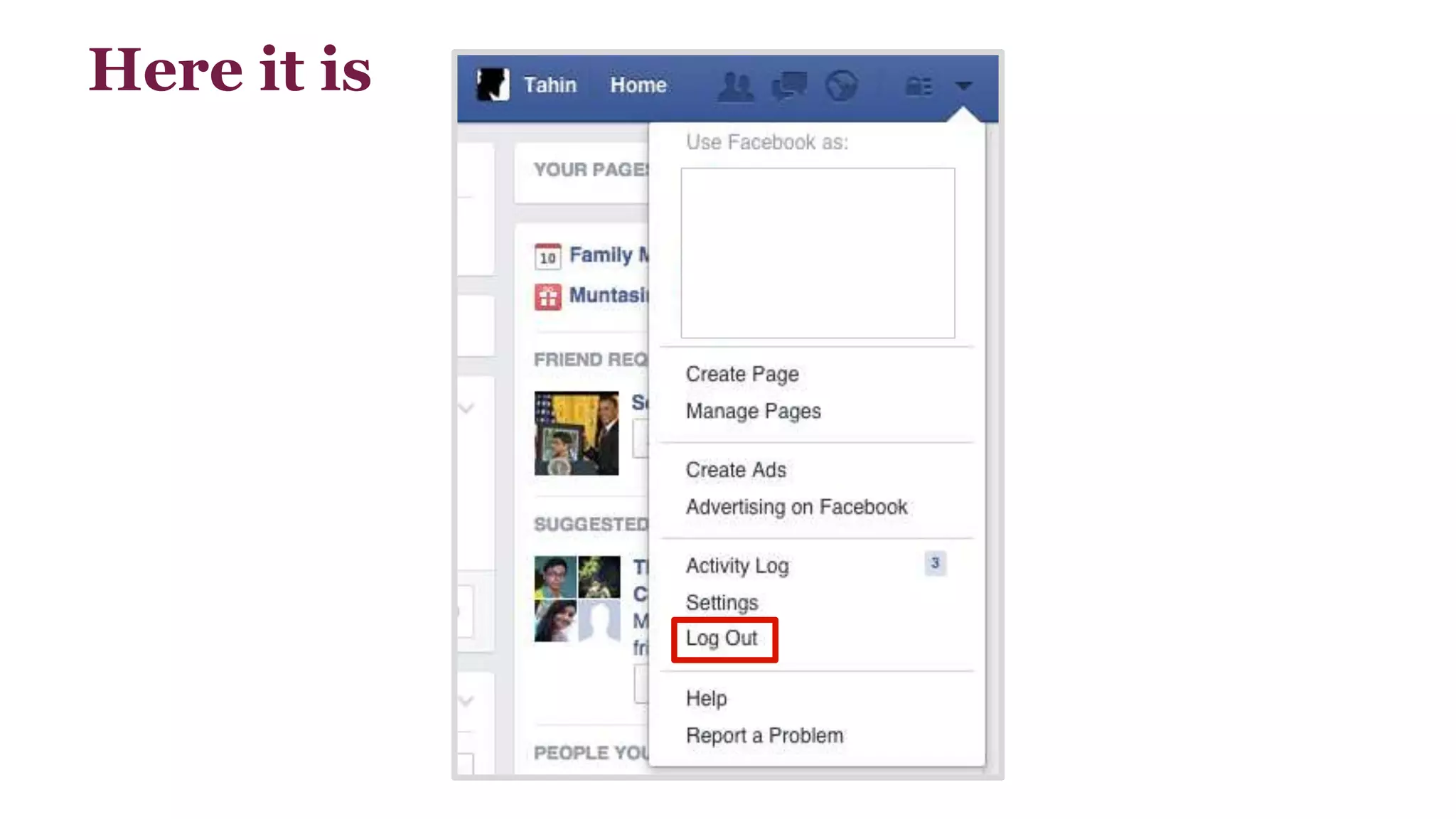Click Report a Problem option
The image size is (1456, 819).
764,735
